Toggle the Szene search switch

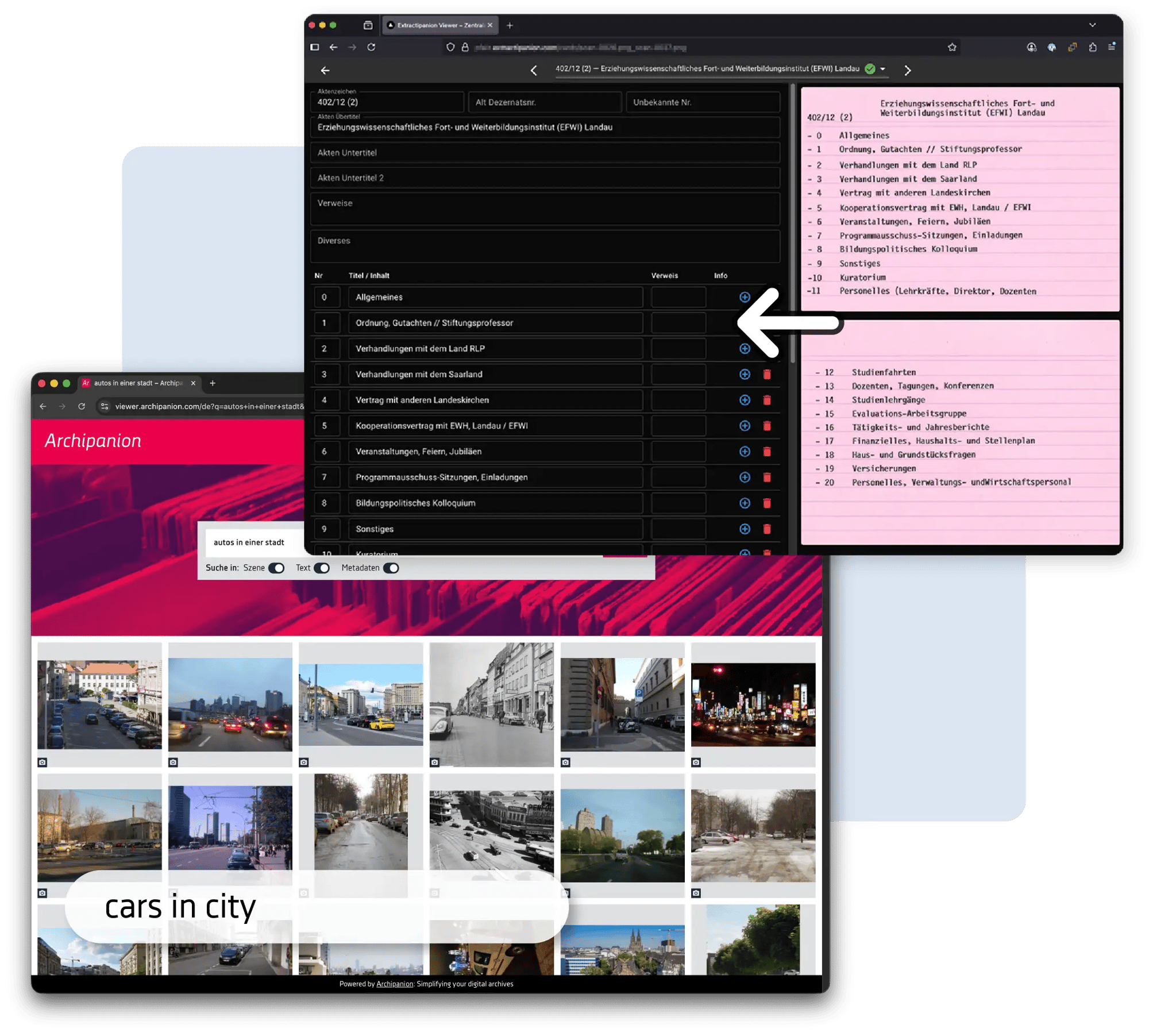tap(276, 568)
